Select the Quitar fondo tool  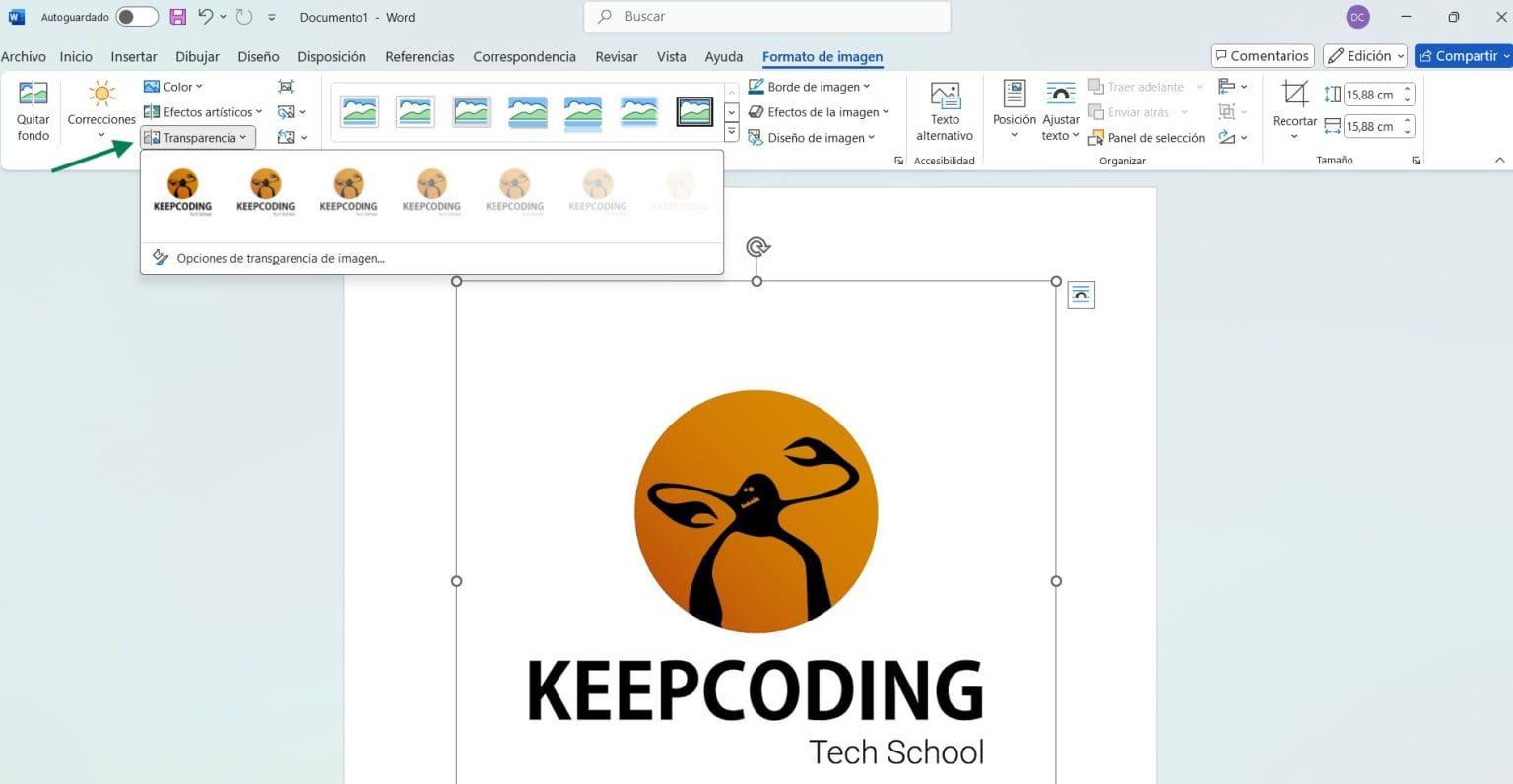point(32,108)
